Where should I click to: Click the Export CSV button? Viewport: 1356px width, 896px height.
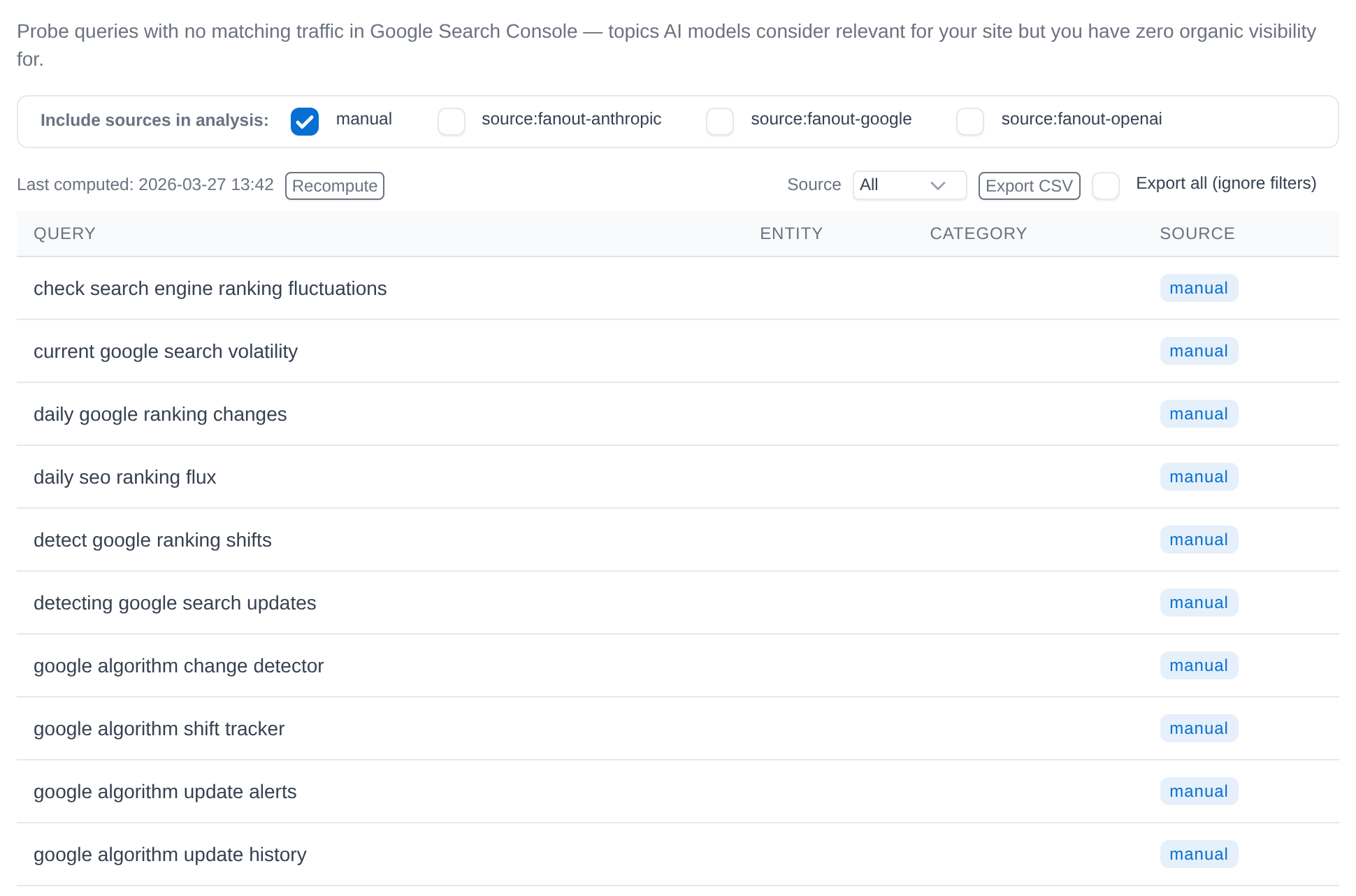(x=1029, y=186)
